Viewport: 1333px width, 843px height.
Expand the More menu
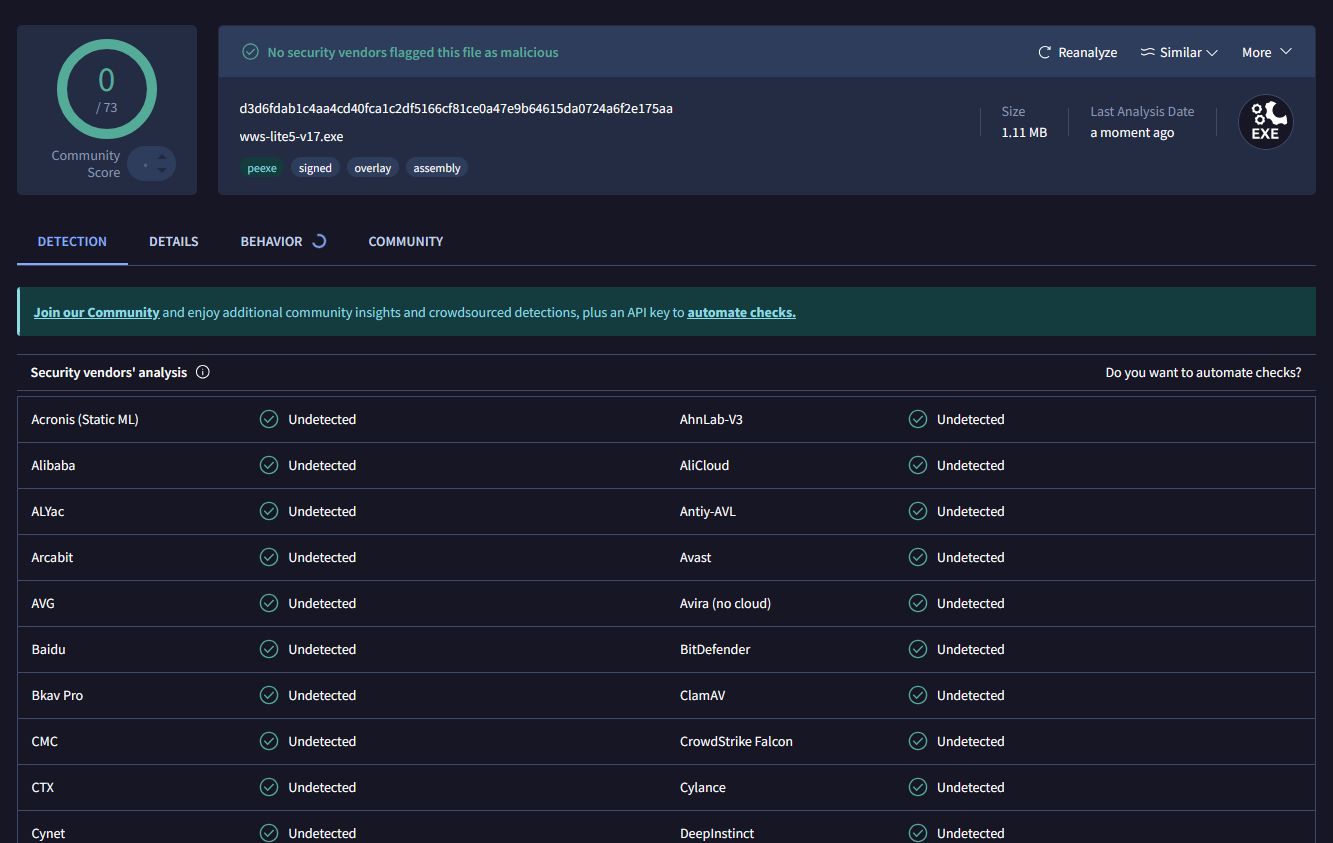point(1267,52)
